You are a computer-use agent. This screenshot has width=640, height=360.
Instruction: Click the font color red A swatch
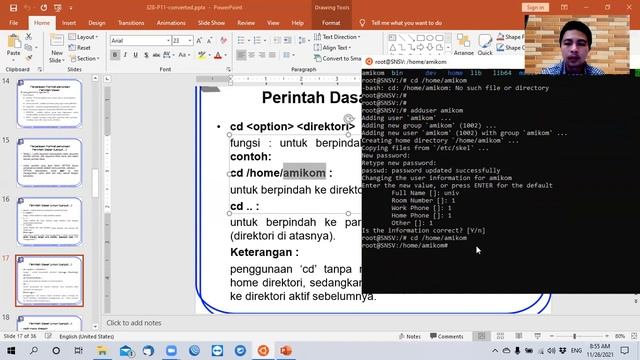tap(218, 55)
